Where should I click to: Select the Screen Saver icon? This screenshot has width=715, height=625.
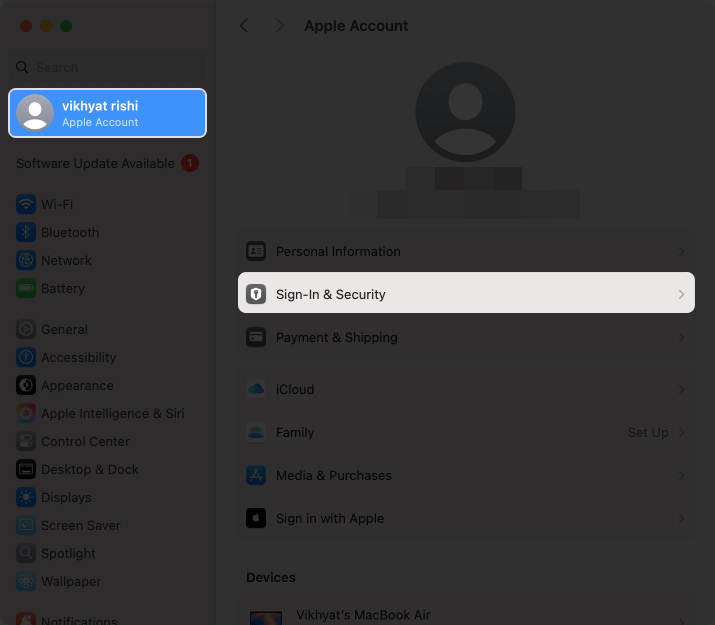(26, 525)
